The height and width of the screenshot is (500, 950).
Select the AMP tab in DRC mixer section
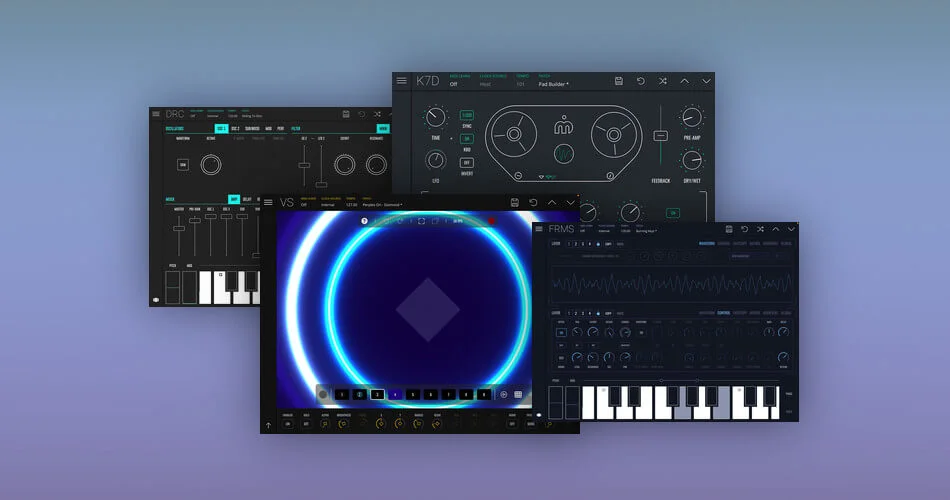pyautogui.click(x=234, y=199)
